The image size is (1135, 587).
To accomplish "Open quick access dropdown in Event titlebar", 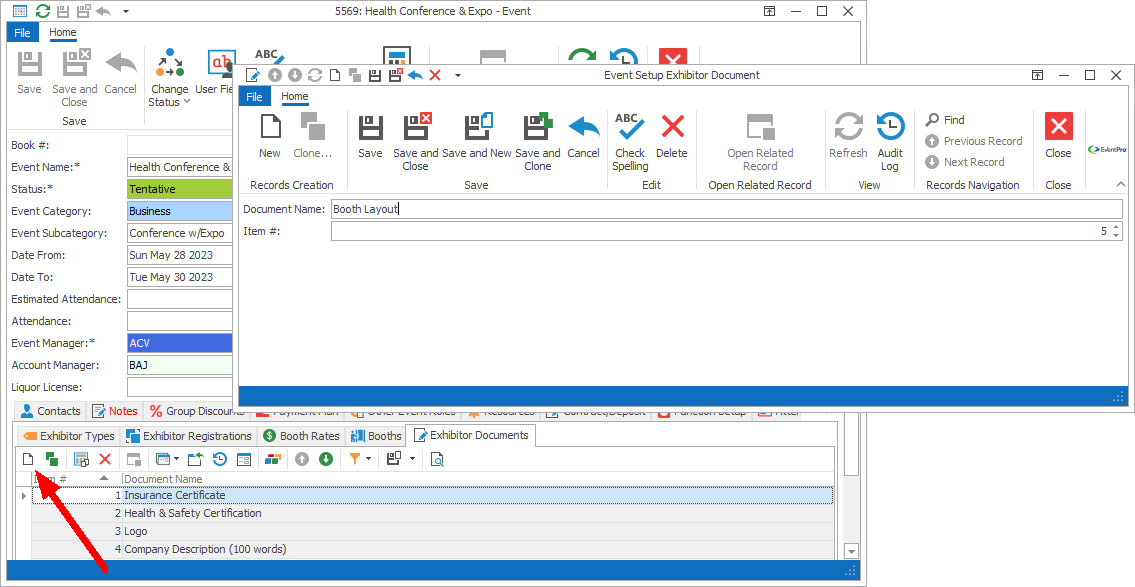I will point(126,11).
